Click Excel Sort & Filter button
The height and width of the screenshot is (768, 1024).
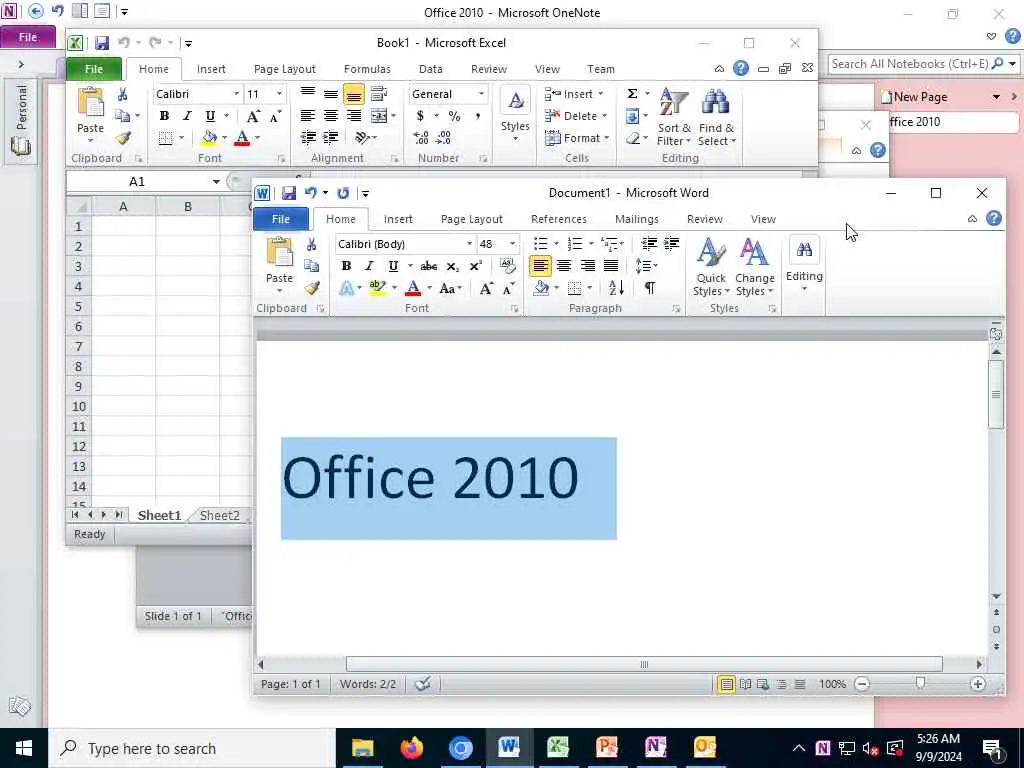click(x=674, y=118)
